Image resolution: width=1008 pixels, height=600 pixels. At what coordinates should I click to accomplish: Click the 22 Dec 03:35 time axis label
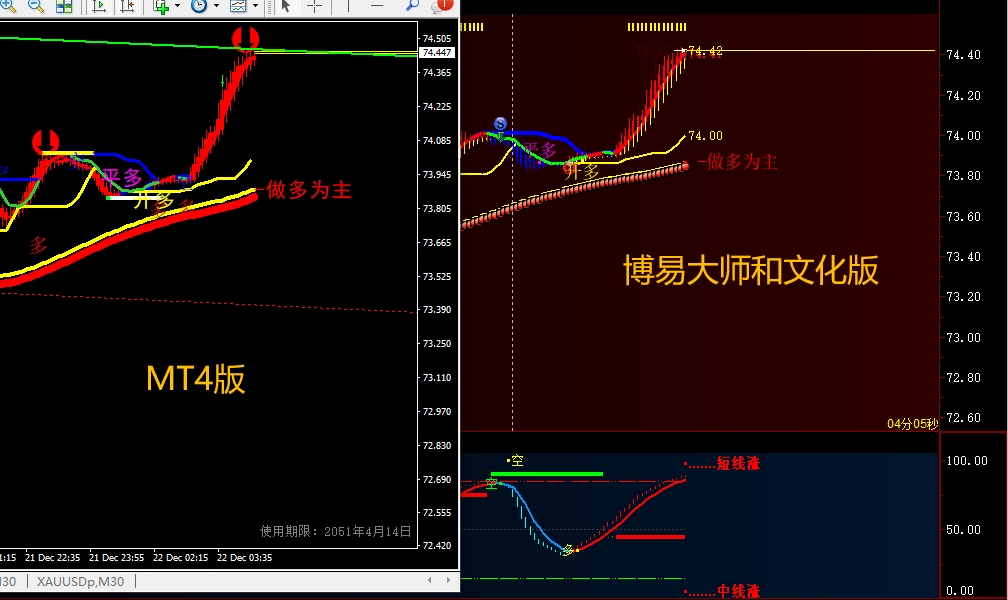click(x=244, y=558)
